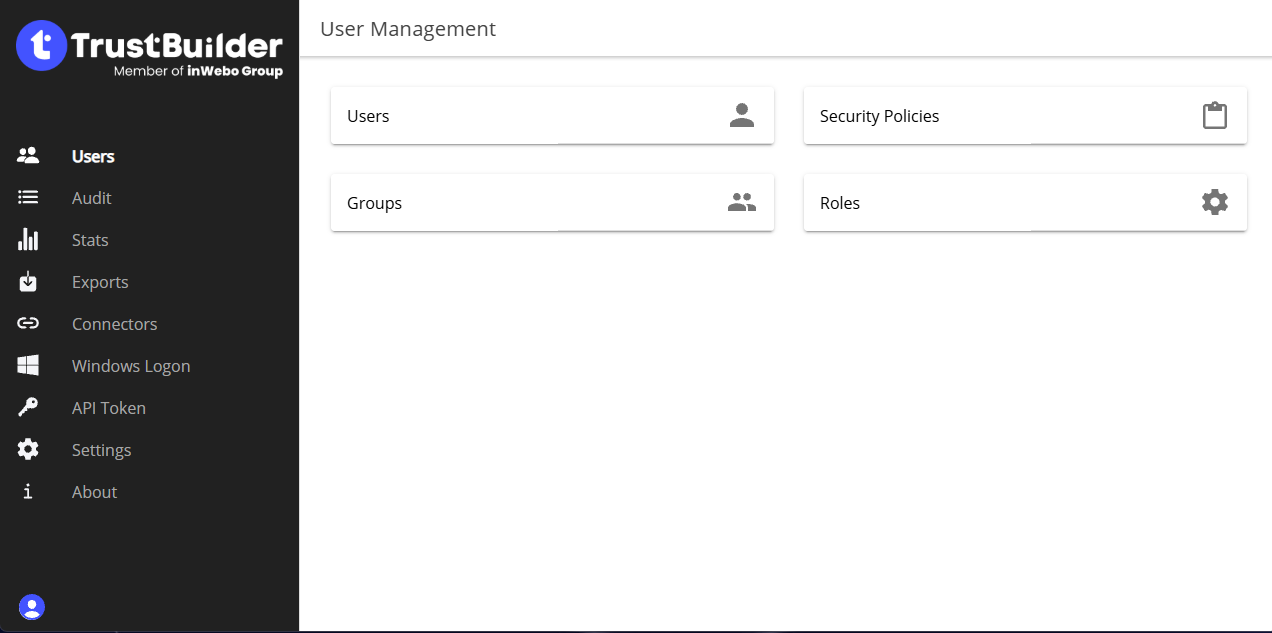
Task: Click the Users people icon in sidebar
Action: [28, 156]
